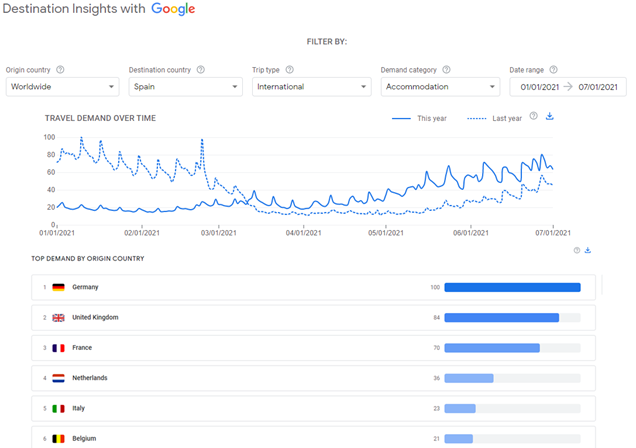
Task: Click the 04/01/2021 axis label on chart
Action: coord(303,233)
